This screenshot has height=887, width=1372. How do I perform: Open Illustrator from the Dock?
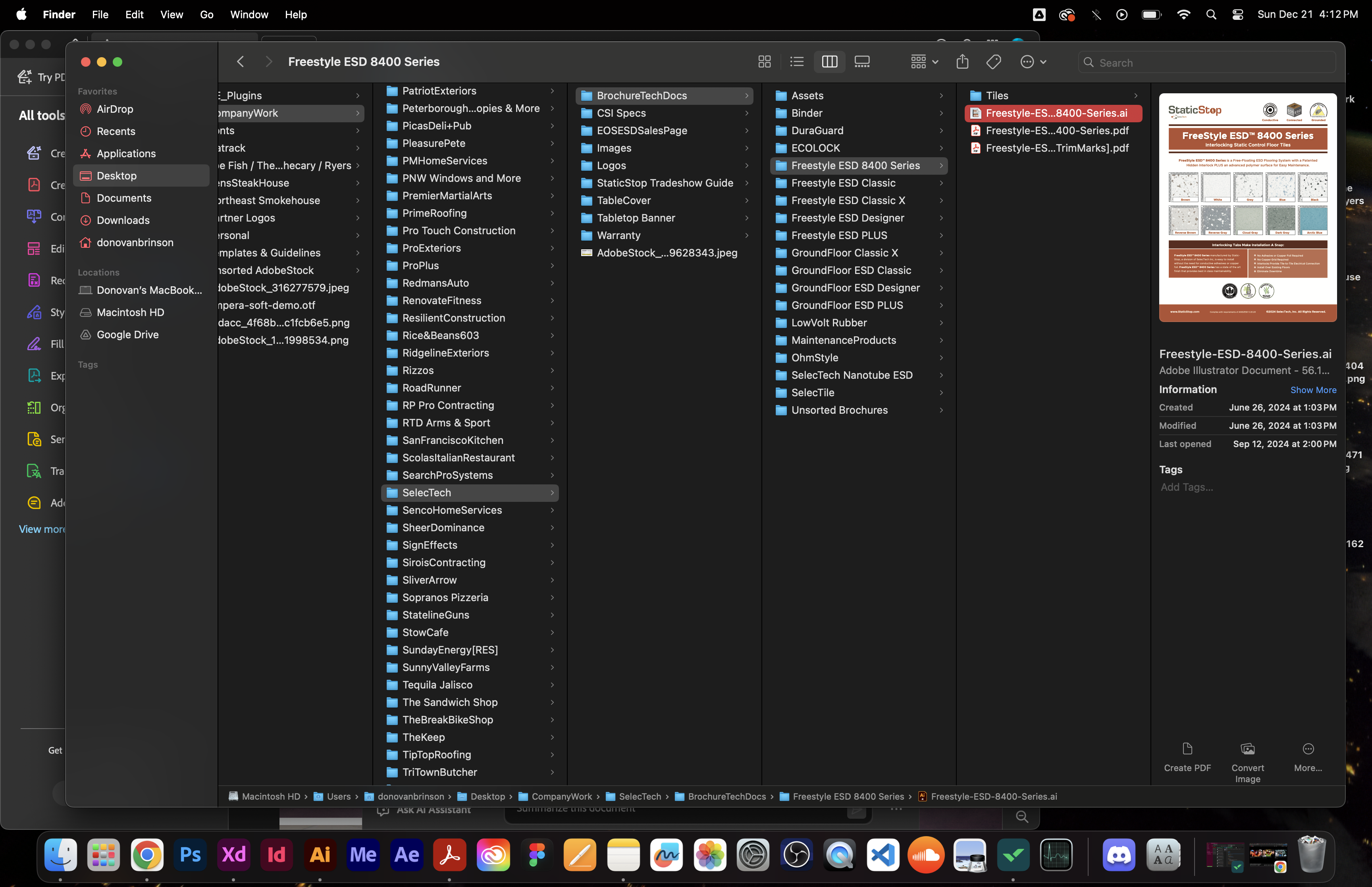click(320, 855)
